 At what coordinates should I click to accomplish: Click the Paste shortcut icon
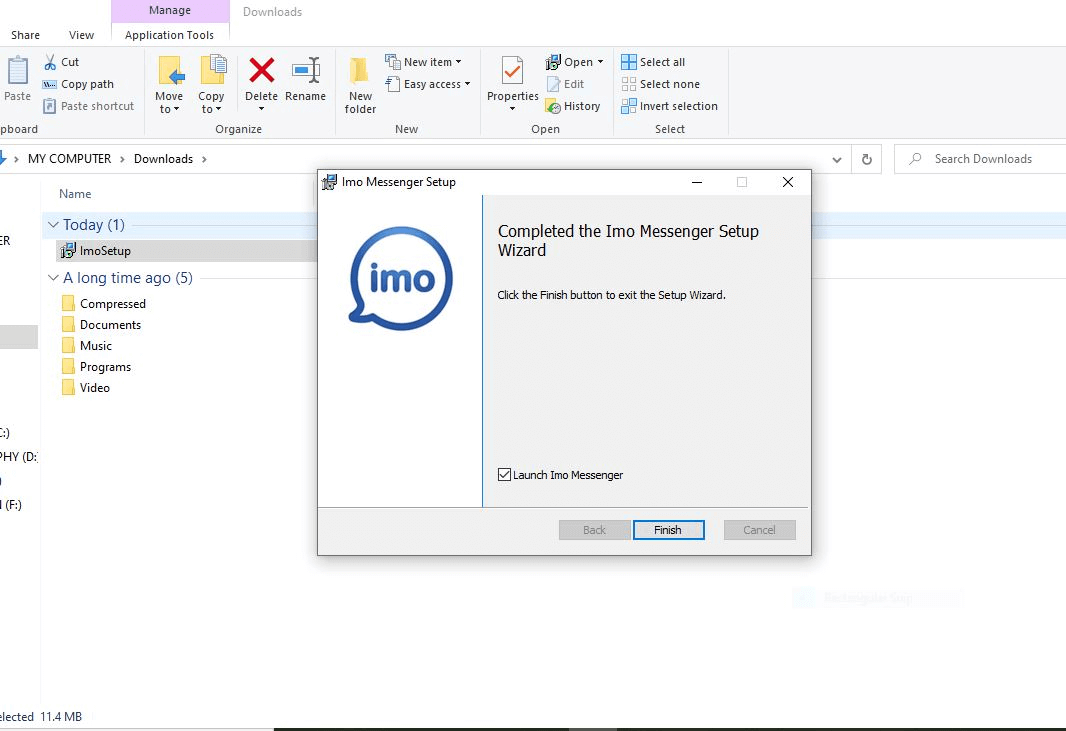49,106
